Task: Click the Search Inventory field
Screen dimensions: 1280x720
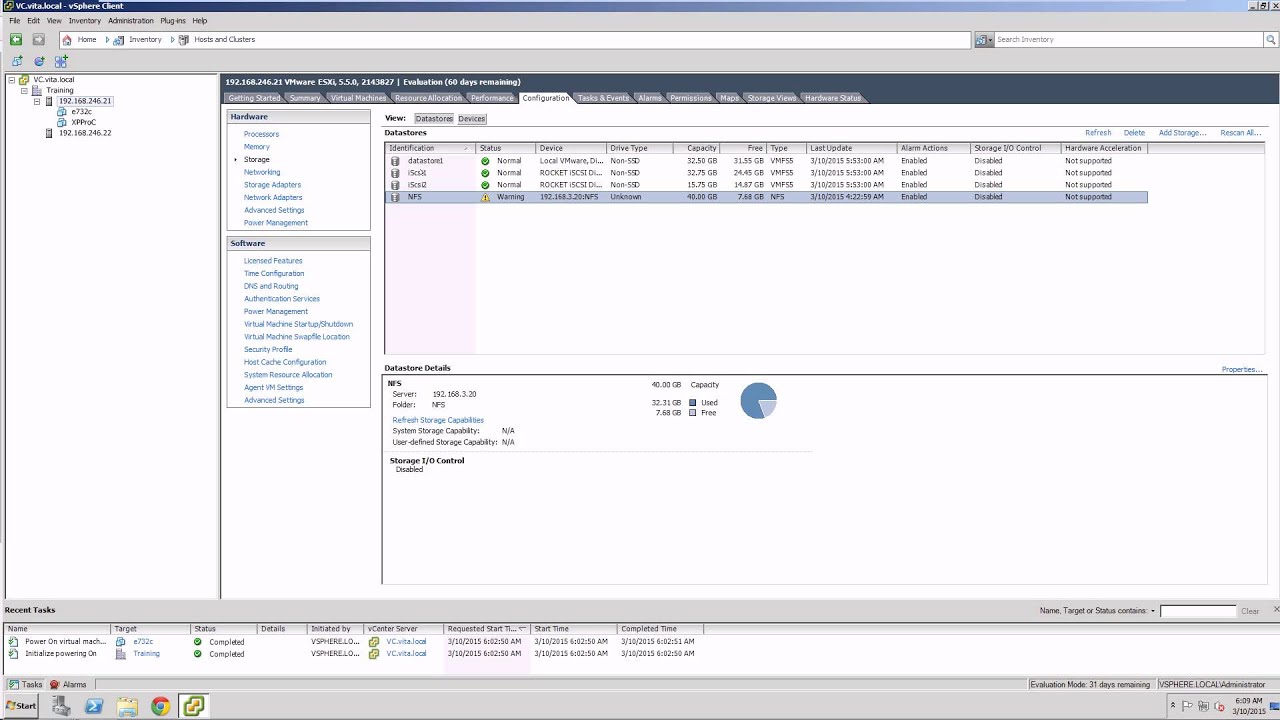Action: 1129,40
